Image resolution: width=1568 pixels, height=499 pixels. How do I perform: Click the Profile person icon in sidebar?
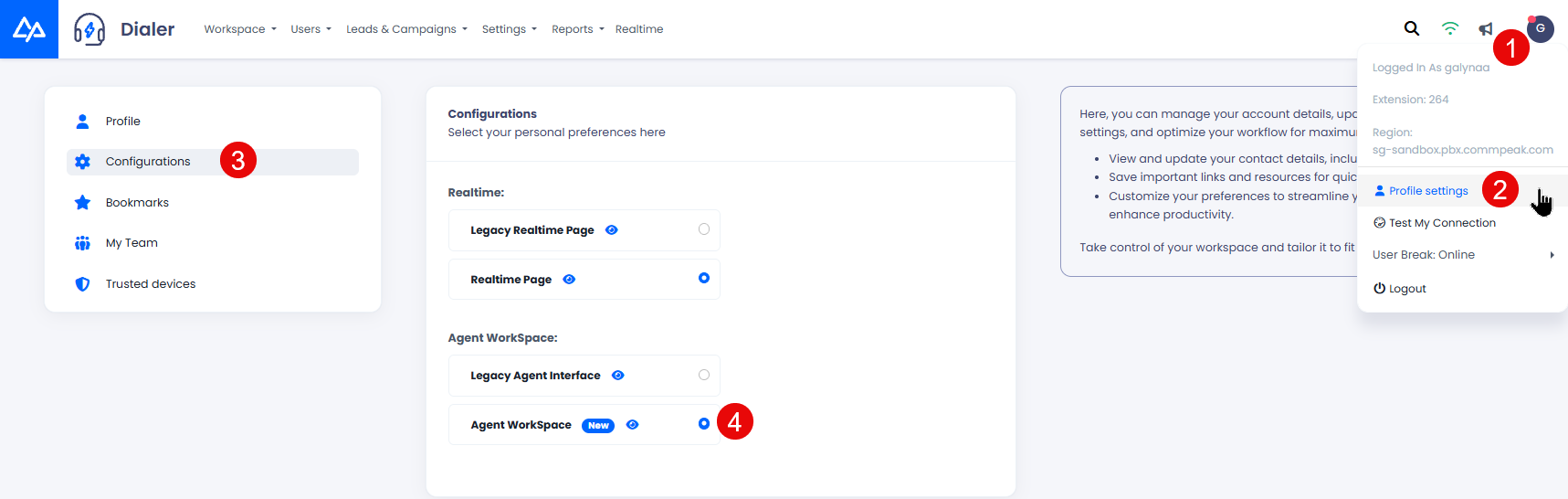[82, 121]
